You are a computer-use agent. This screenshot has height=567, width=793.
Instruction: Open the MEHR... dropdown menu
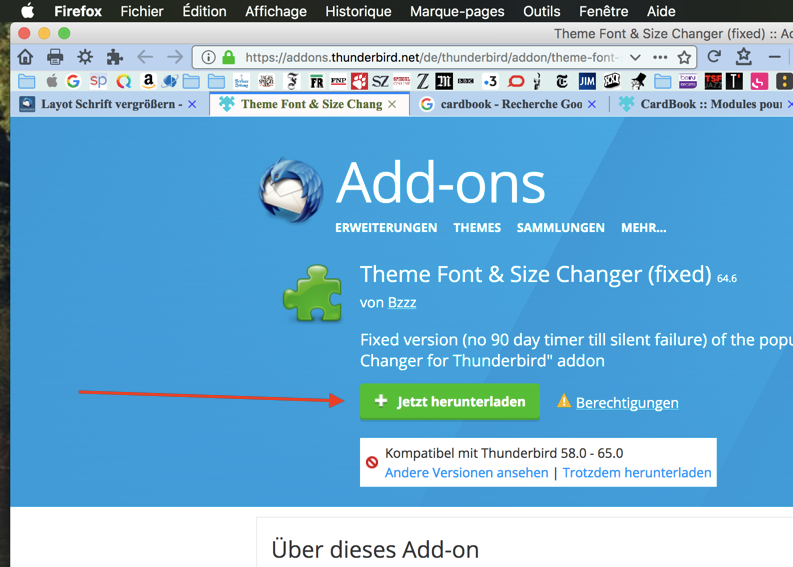coord(643,228)
